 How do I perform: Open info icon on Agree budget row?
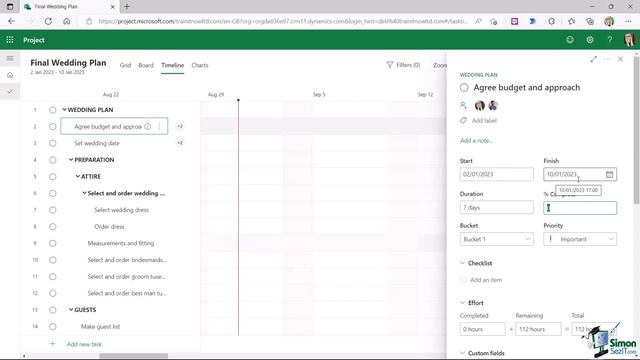click(x=148, y=127)
